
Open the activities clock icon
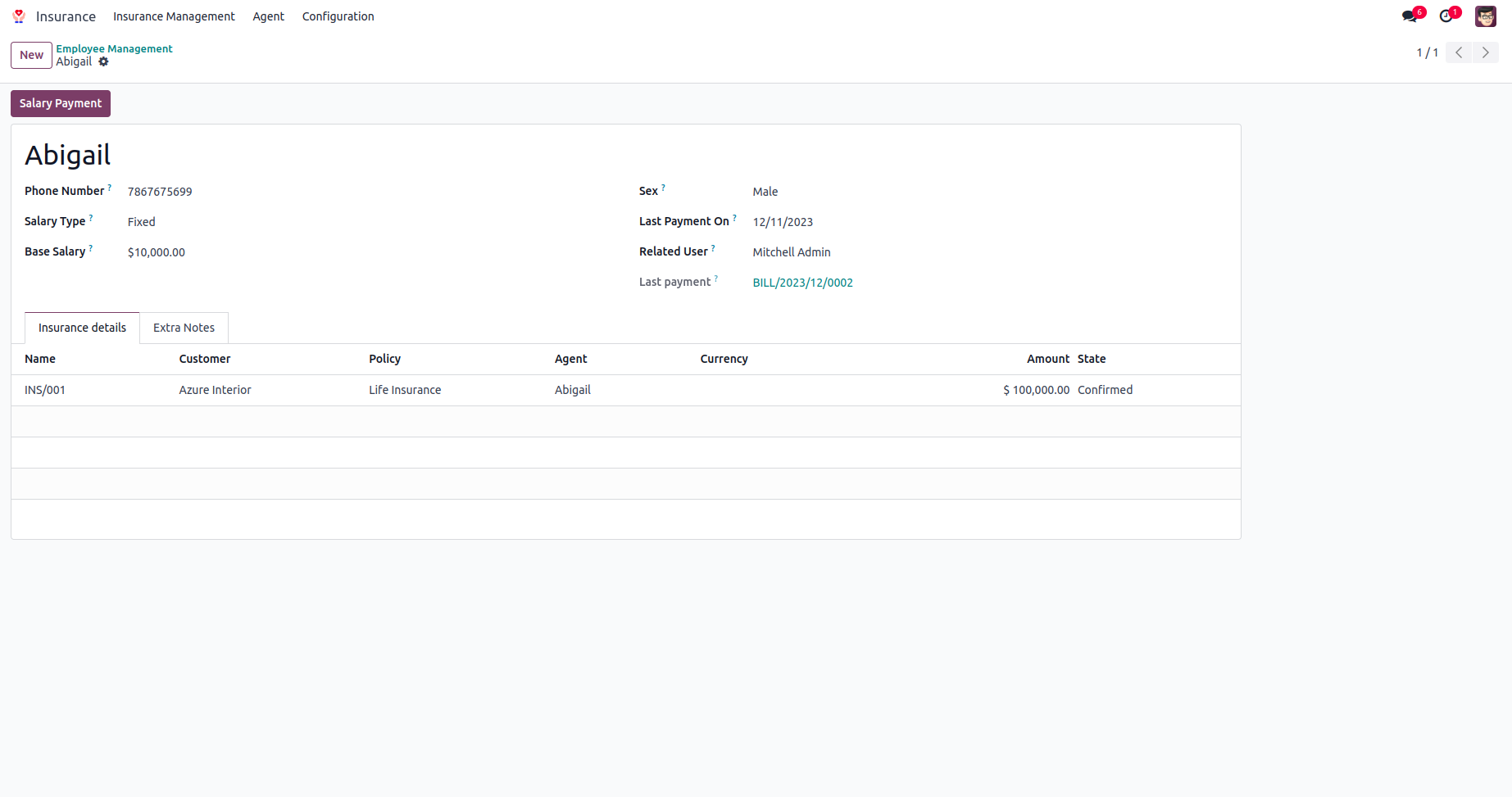tap(1446, 16)
